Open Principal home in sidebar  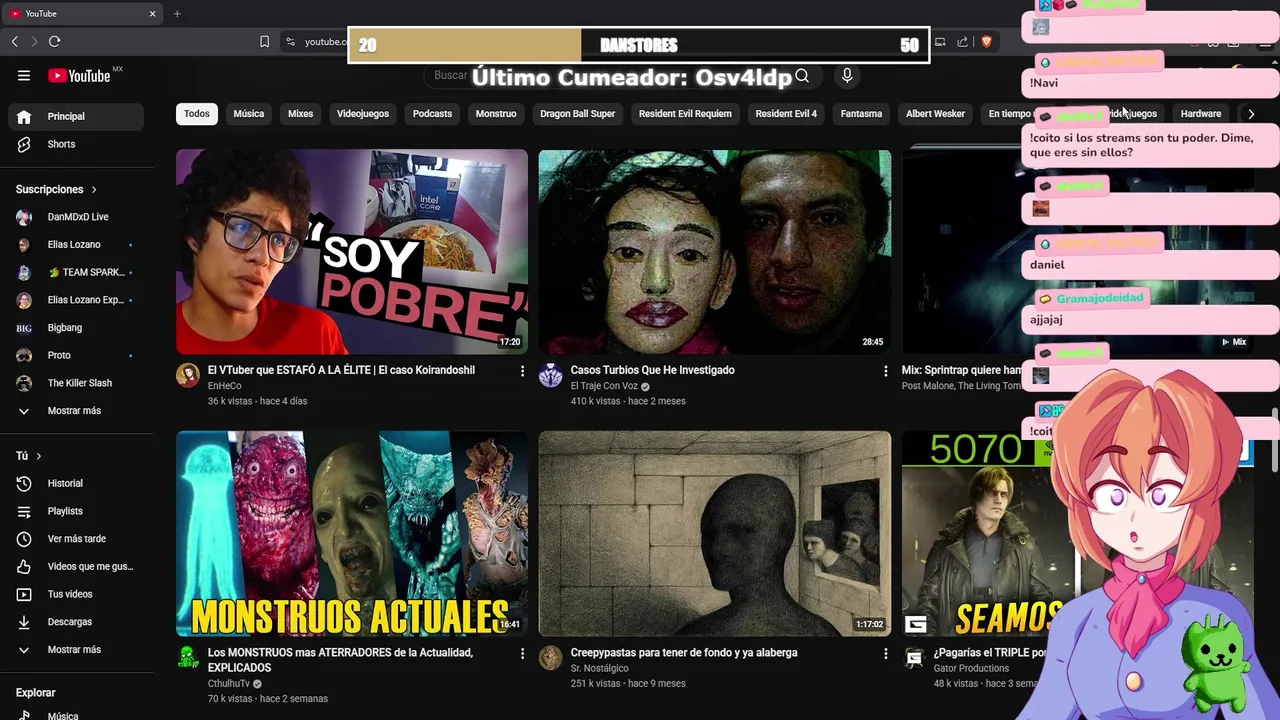pyautogui.click(x=76, y=116)
